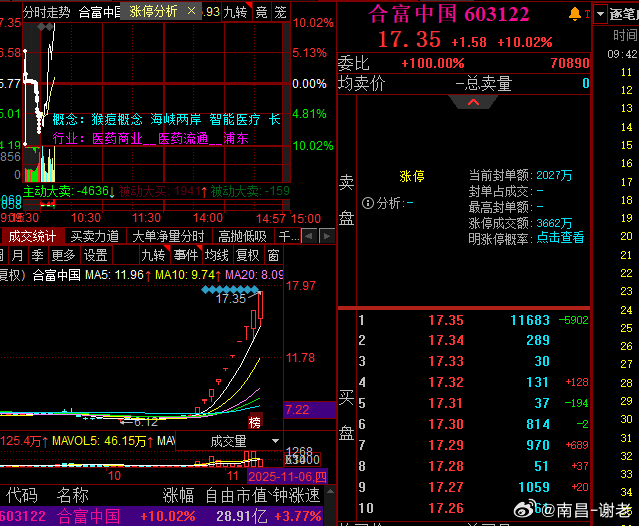Select the 603122 合富中国 row
The height and width of the screenshot is (526, 639).
(x=162, y=516)
